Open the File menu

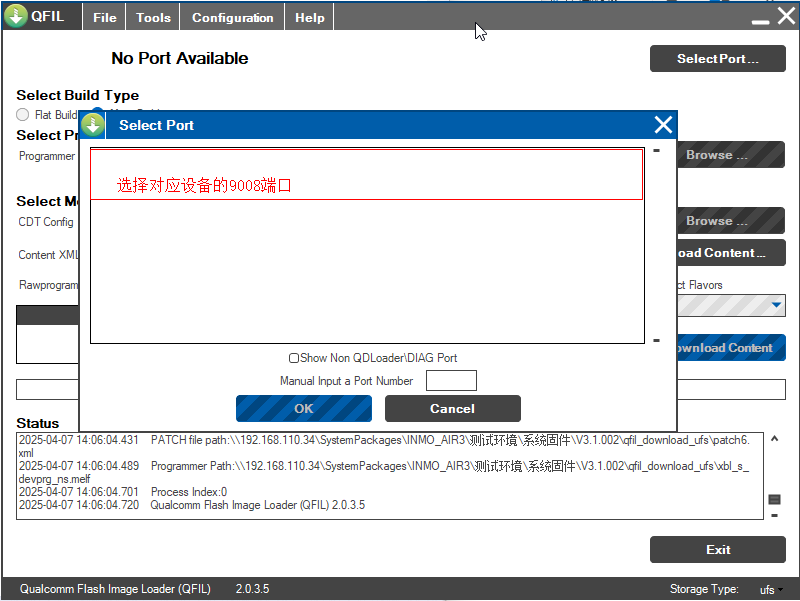[105, 18]
